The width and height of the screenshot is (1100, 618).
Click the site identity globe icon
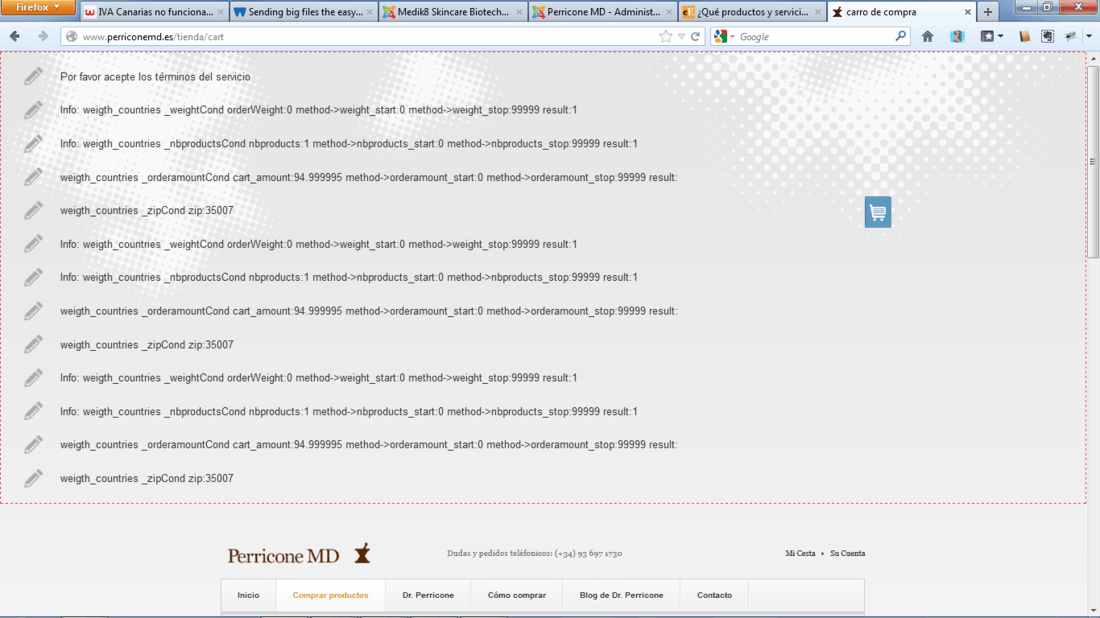(71, 36)
